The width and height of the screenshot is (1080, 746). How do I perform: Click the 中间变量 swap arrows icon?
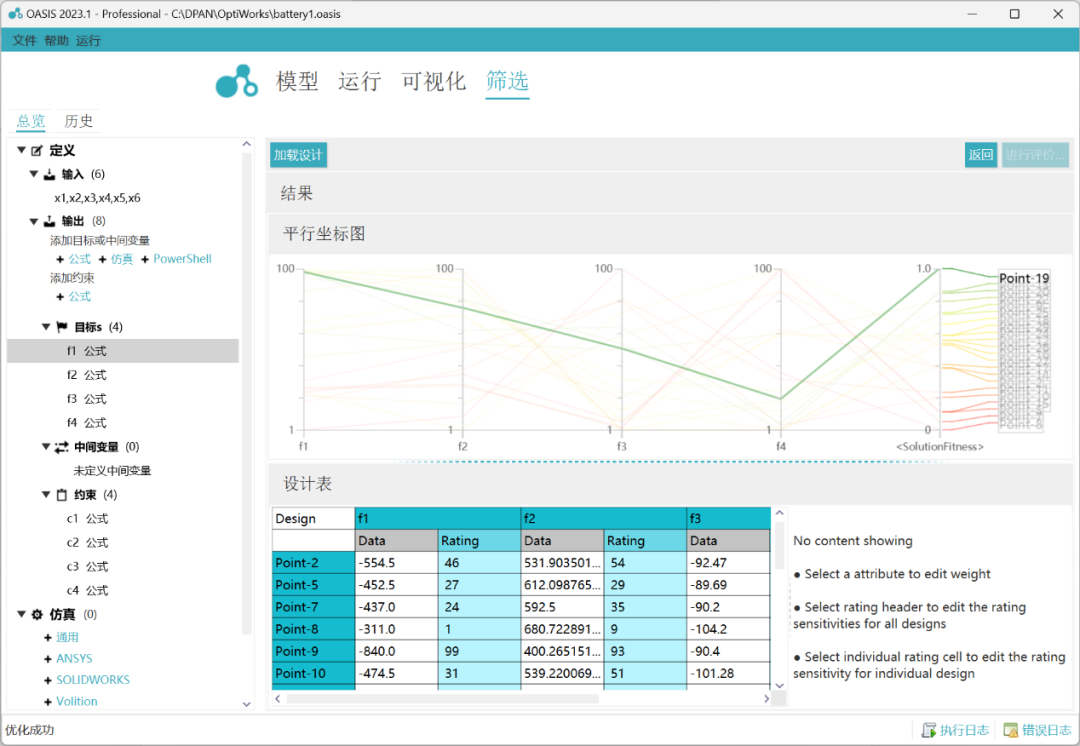pos(62,447)
